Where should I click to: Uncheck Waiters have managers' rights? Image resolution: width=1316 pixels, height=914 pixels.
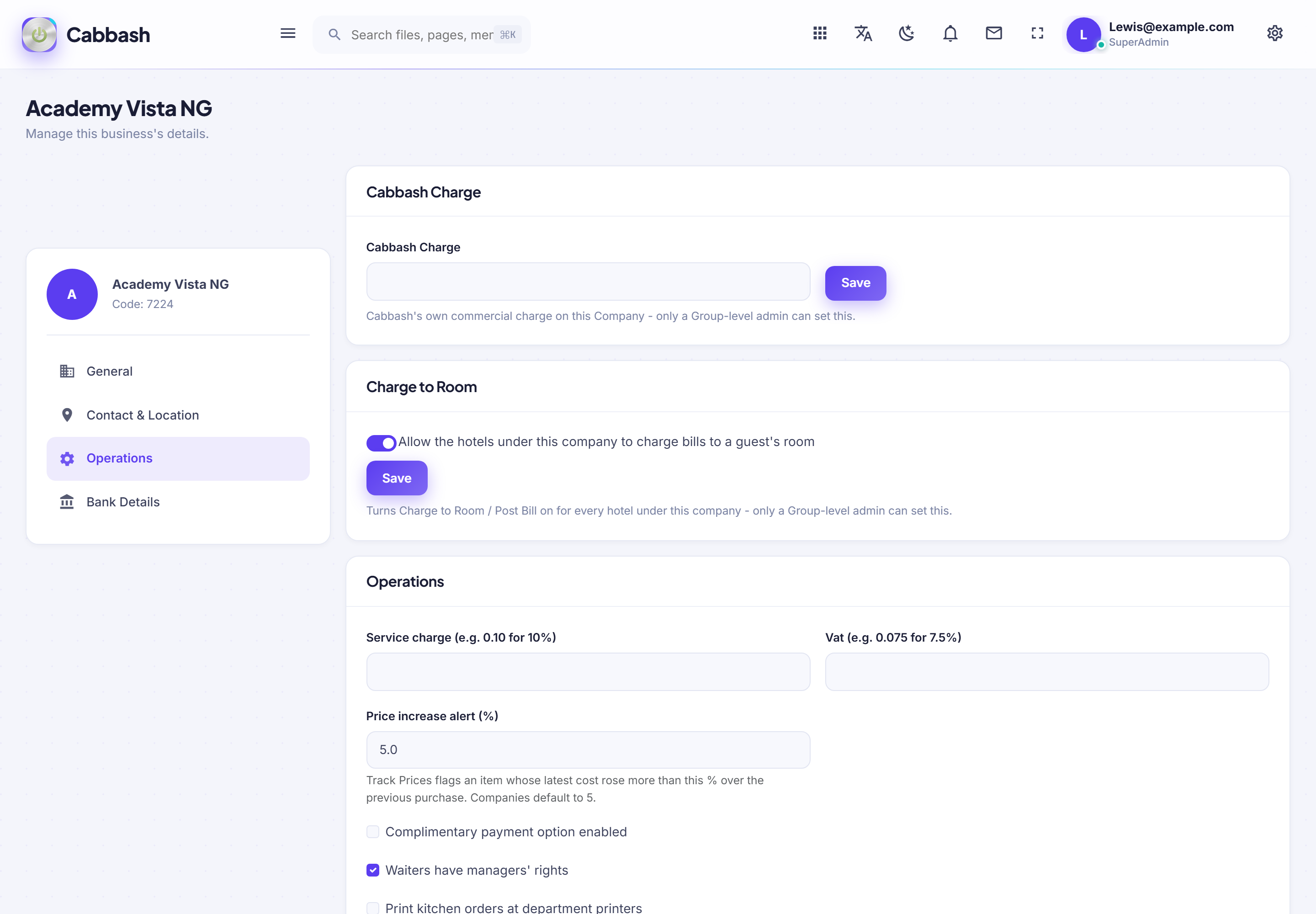(x=373, y=870)
